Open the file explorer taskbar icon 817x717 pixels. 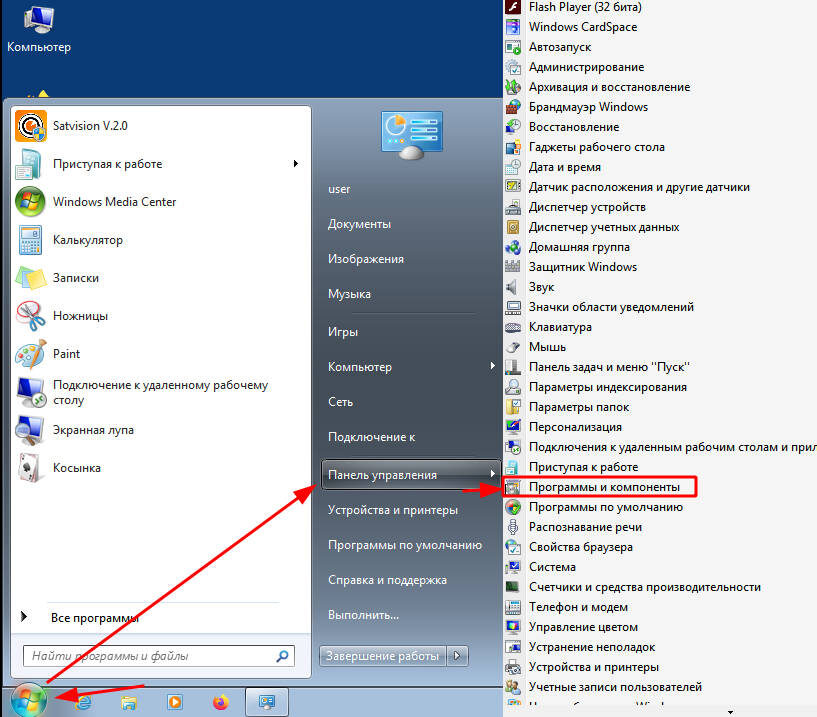[x=129, y=702]
